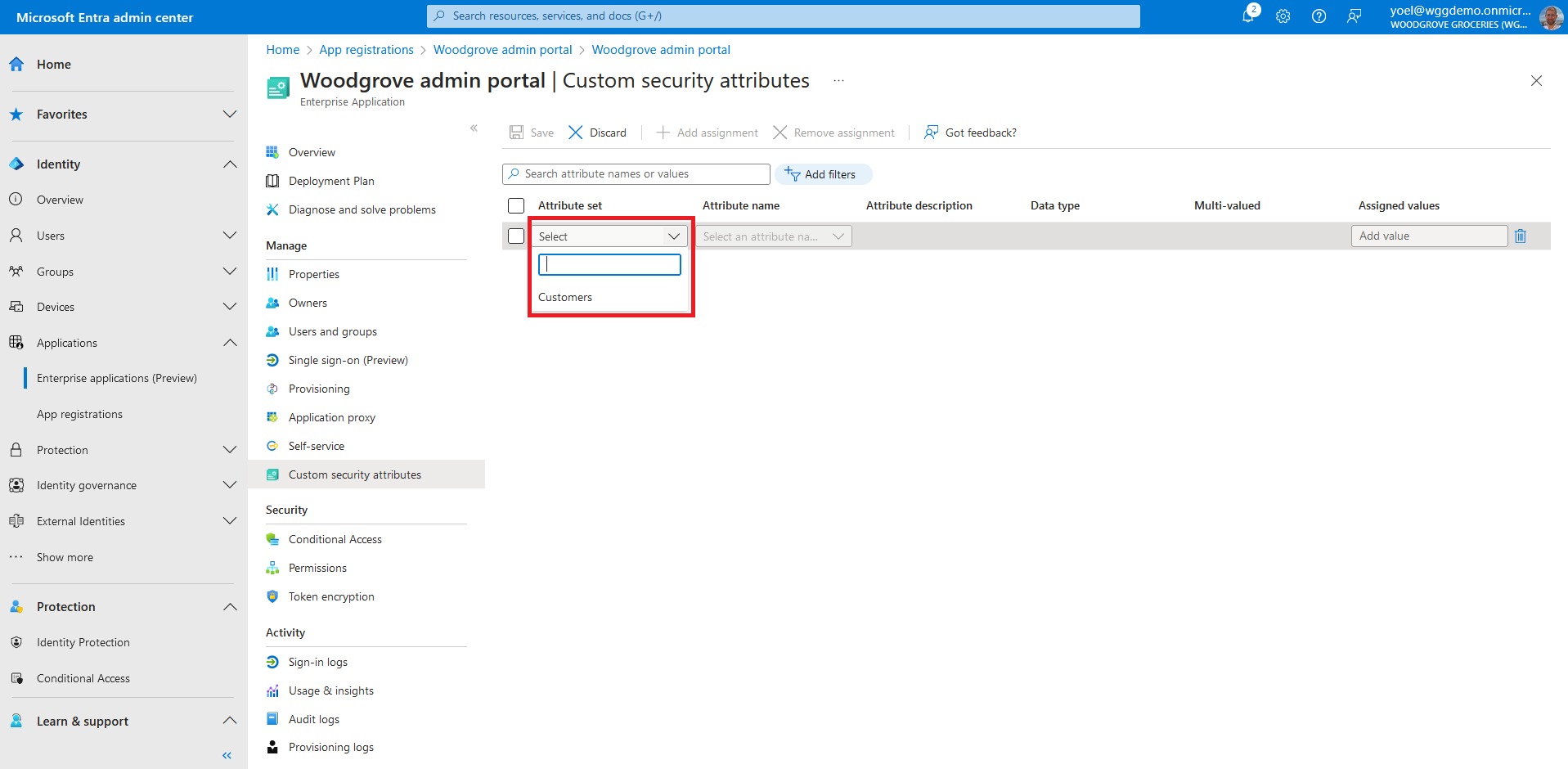Viewport: 1568px width, 769px height.
Task: Open Conditional Access under Security
Action: [335, 539]
